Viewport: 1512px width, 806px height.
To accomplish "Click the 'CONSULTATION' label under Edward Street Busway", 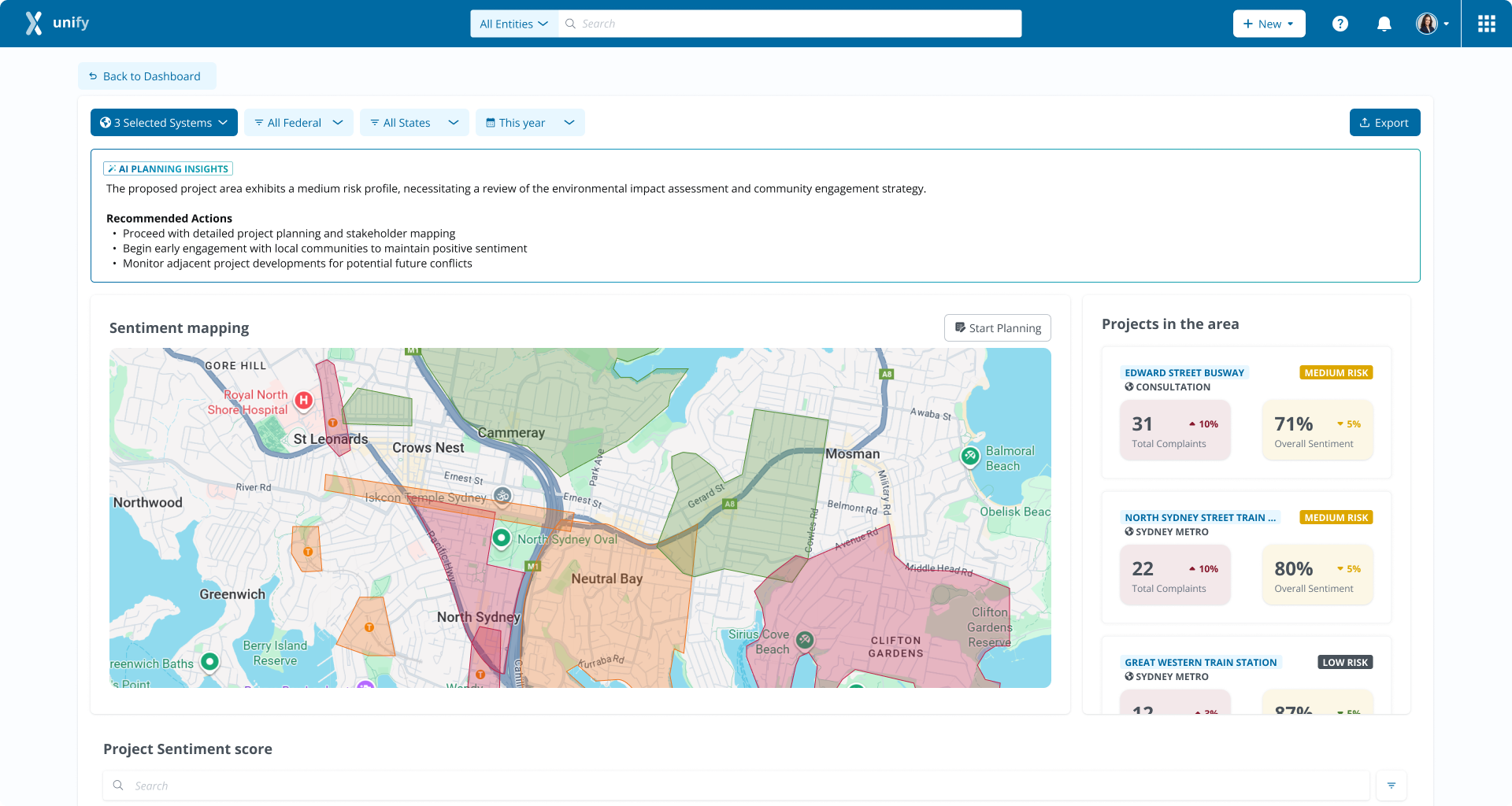I will coord(1173,387).
